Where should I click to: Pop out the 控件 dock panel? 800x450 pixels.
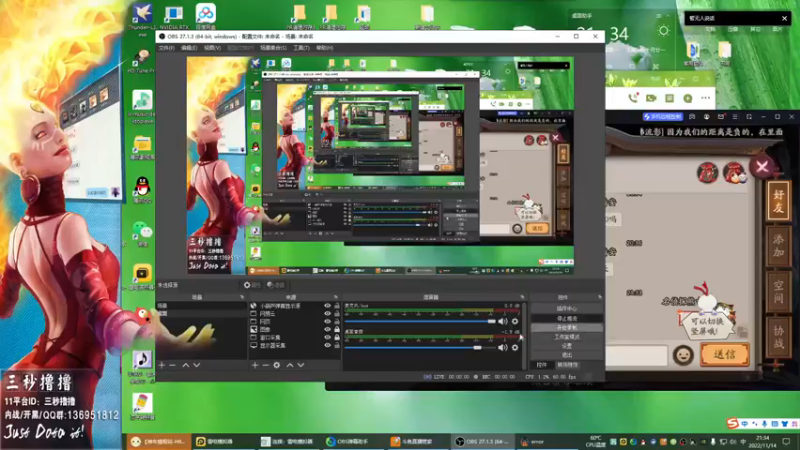click(x=599, y=297)
